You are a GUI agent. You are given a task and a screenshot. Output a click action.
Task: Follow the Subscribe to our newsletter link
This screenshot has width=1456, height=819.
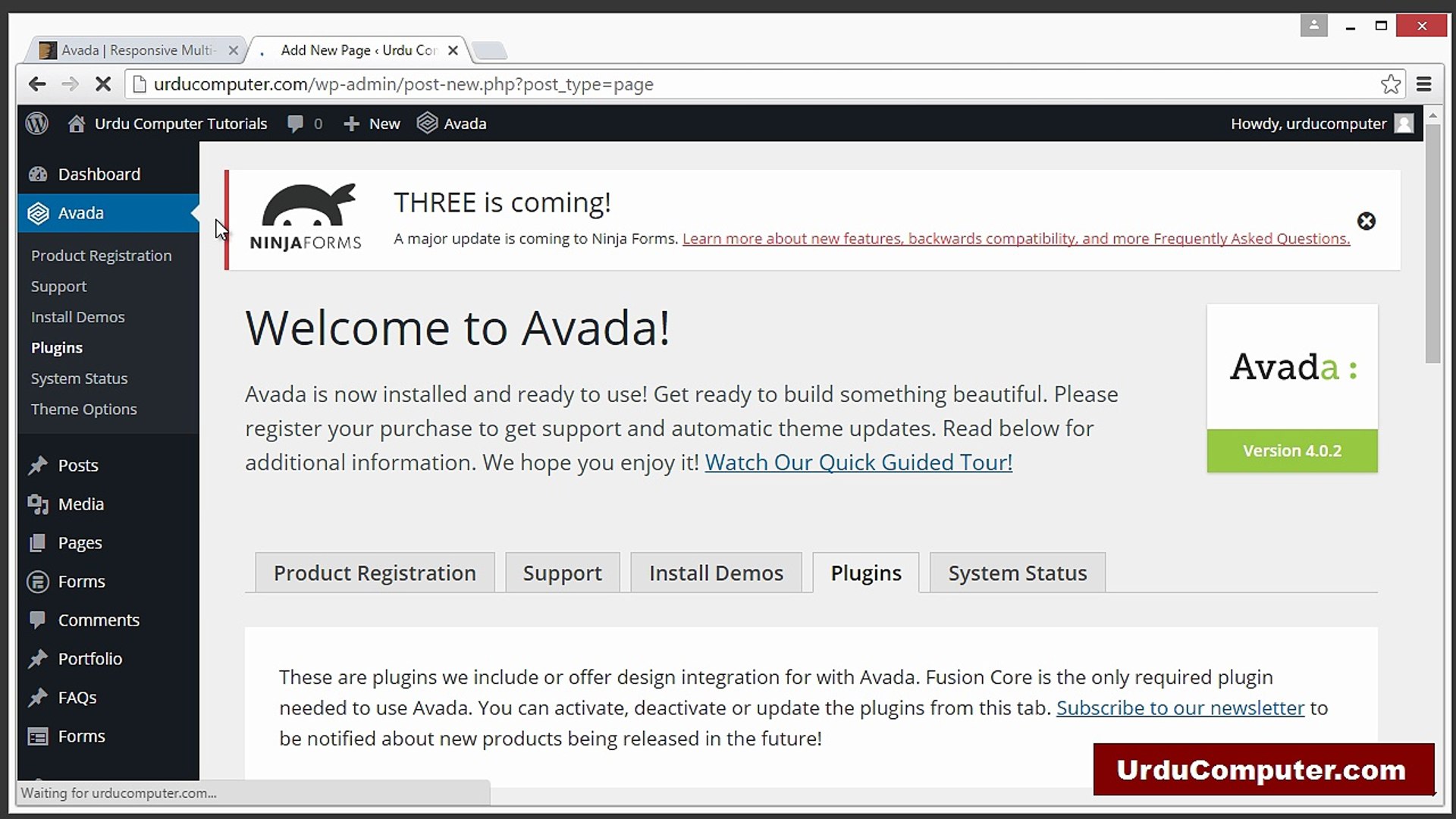click(x=1180, y=708)
